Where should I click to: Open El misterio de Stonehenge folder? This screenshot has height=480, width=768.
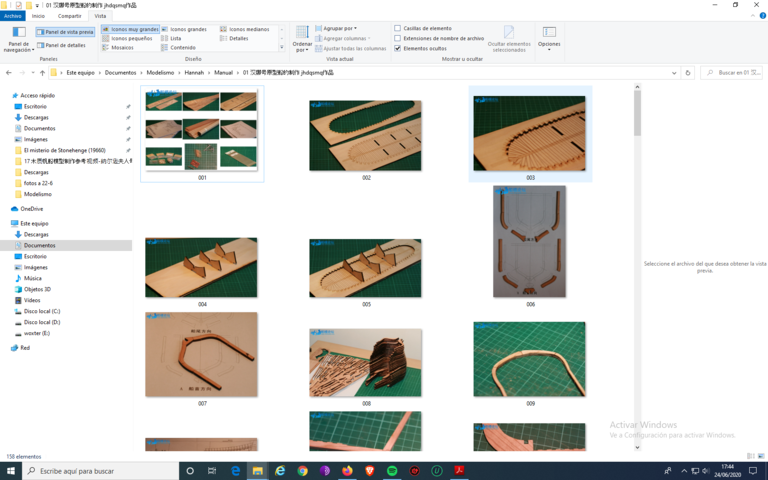coord(65,150)
